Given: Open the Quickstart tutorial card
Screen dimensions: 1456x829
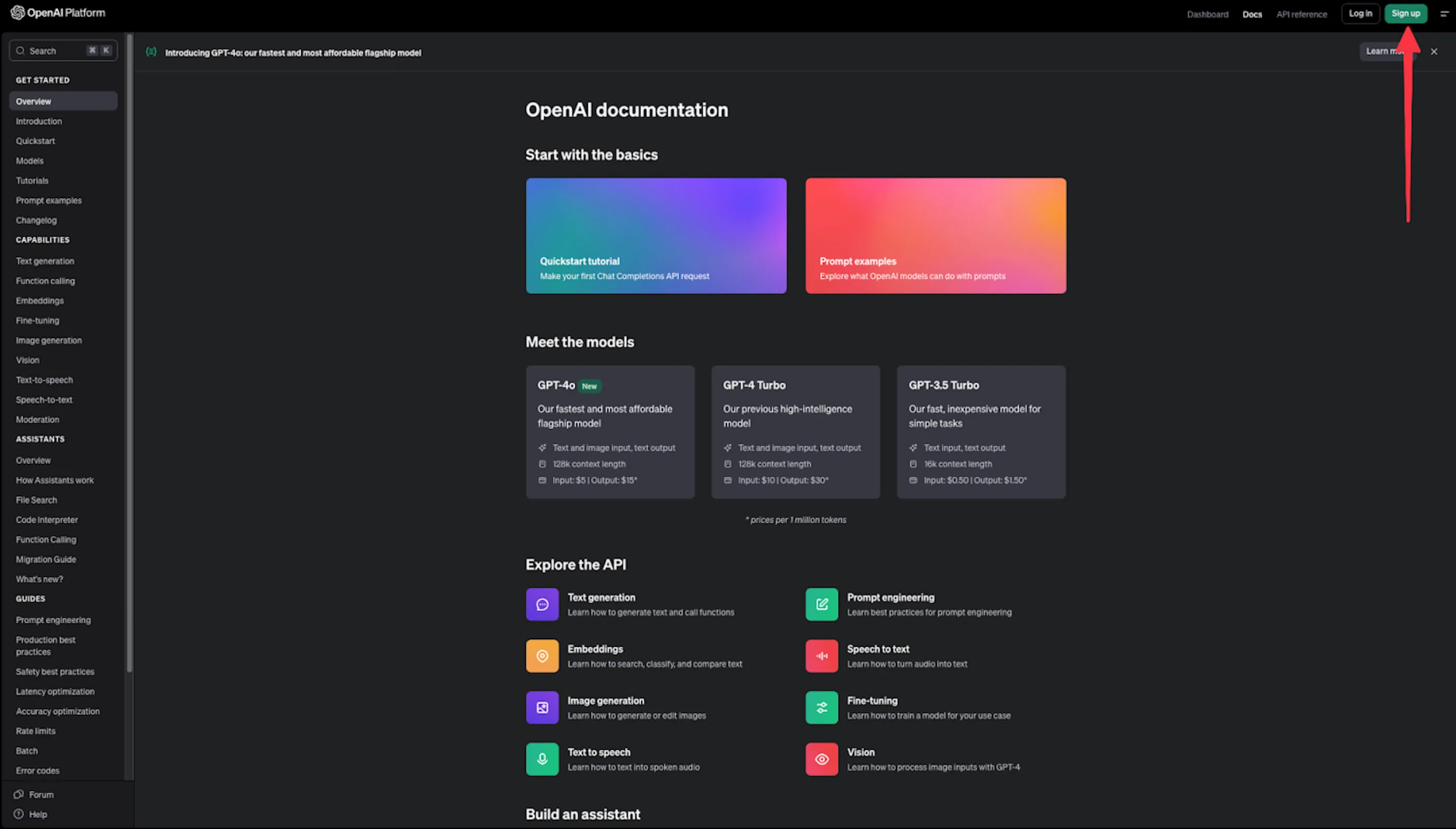Looking at the screenshot, I should click(x=656, y=236).
